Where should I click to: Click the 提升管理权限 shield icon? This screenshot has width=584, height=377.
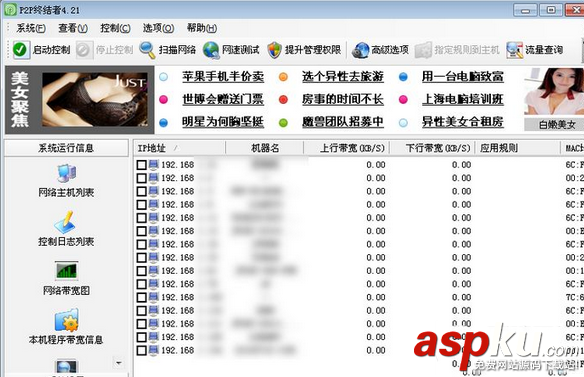point(274,50)
